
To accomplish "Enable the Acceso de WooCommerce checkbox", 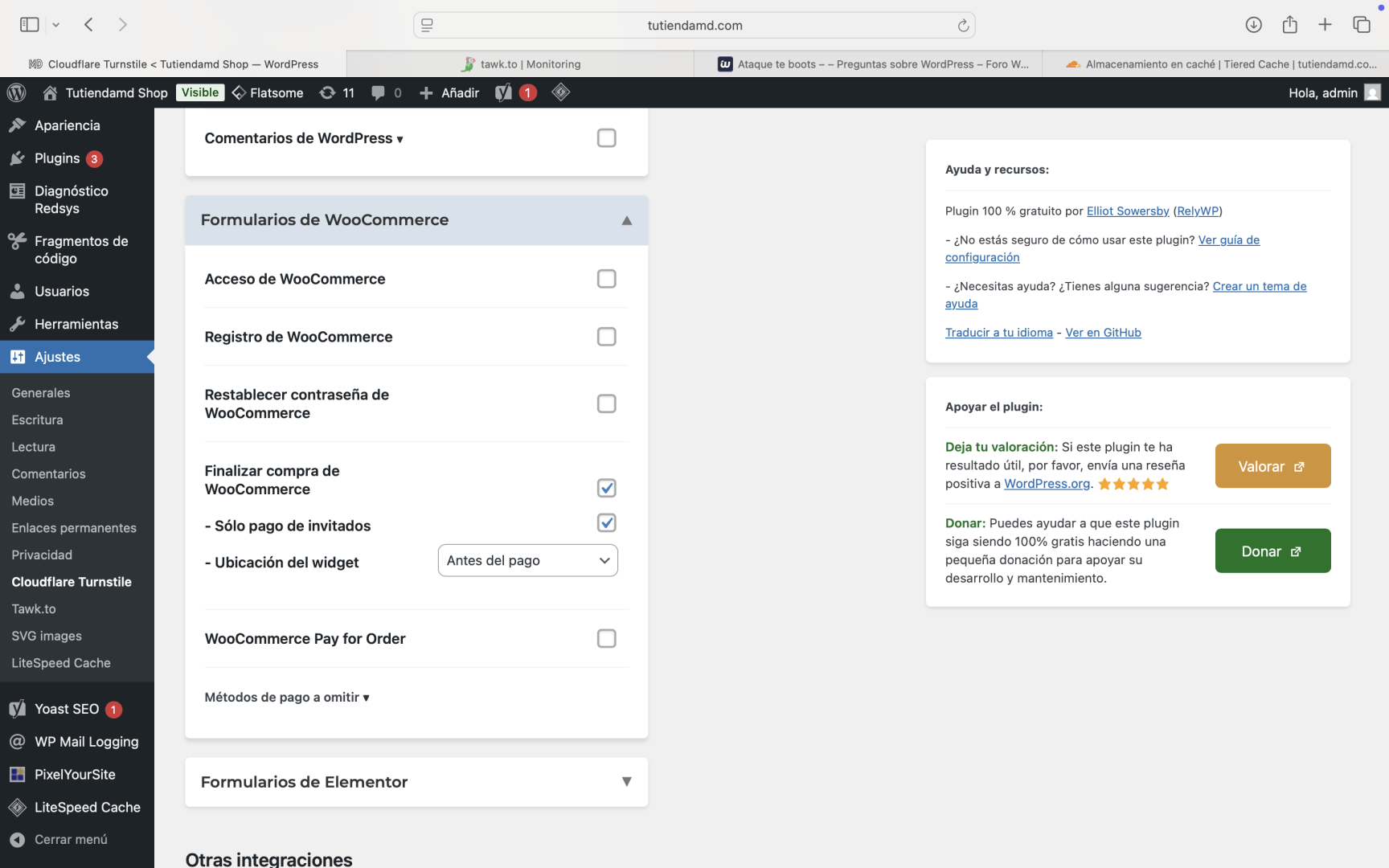I will [x=606, y=279].
